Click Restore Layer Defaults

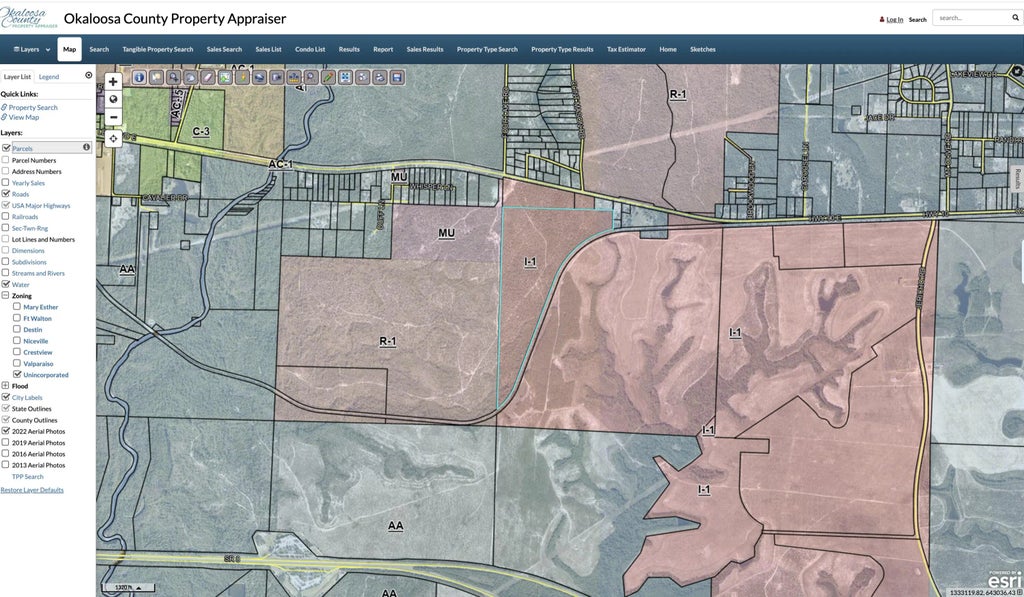coord(32,489)
